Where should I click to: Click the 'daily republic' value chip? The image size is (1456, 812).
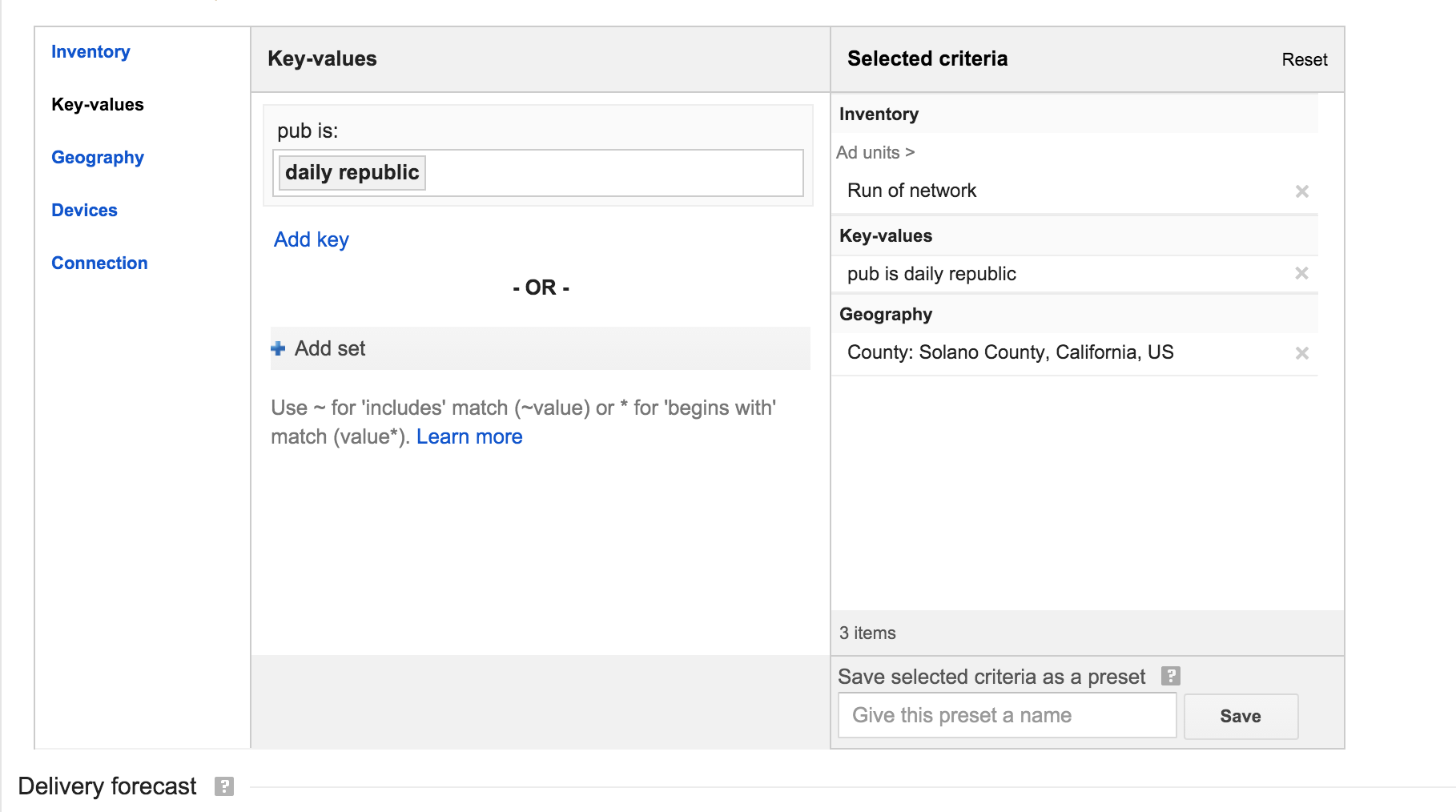click(x=352, y=173)
